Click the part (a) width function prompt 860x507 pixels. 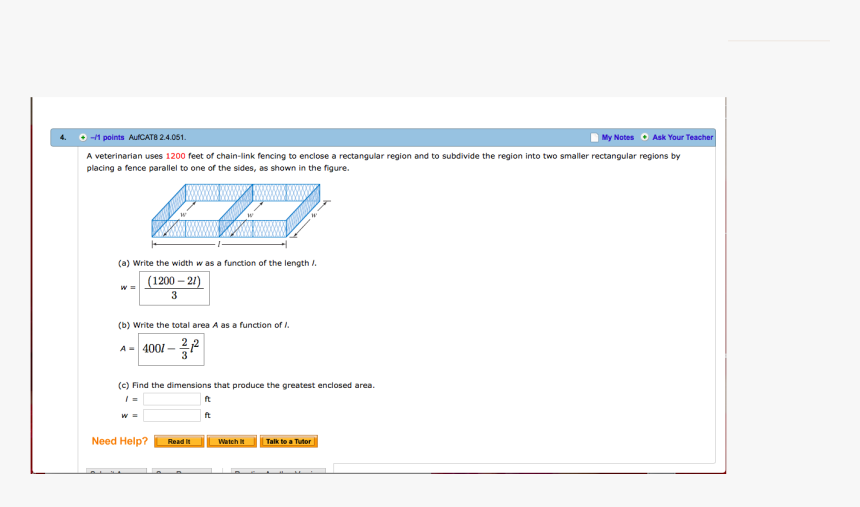coord(217,263)
